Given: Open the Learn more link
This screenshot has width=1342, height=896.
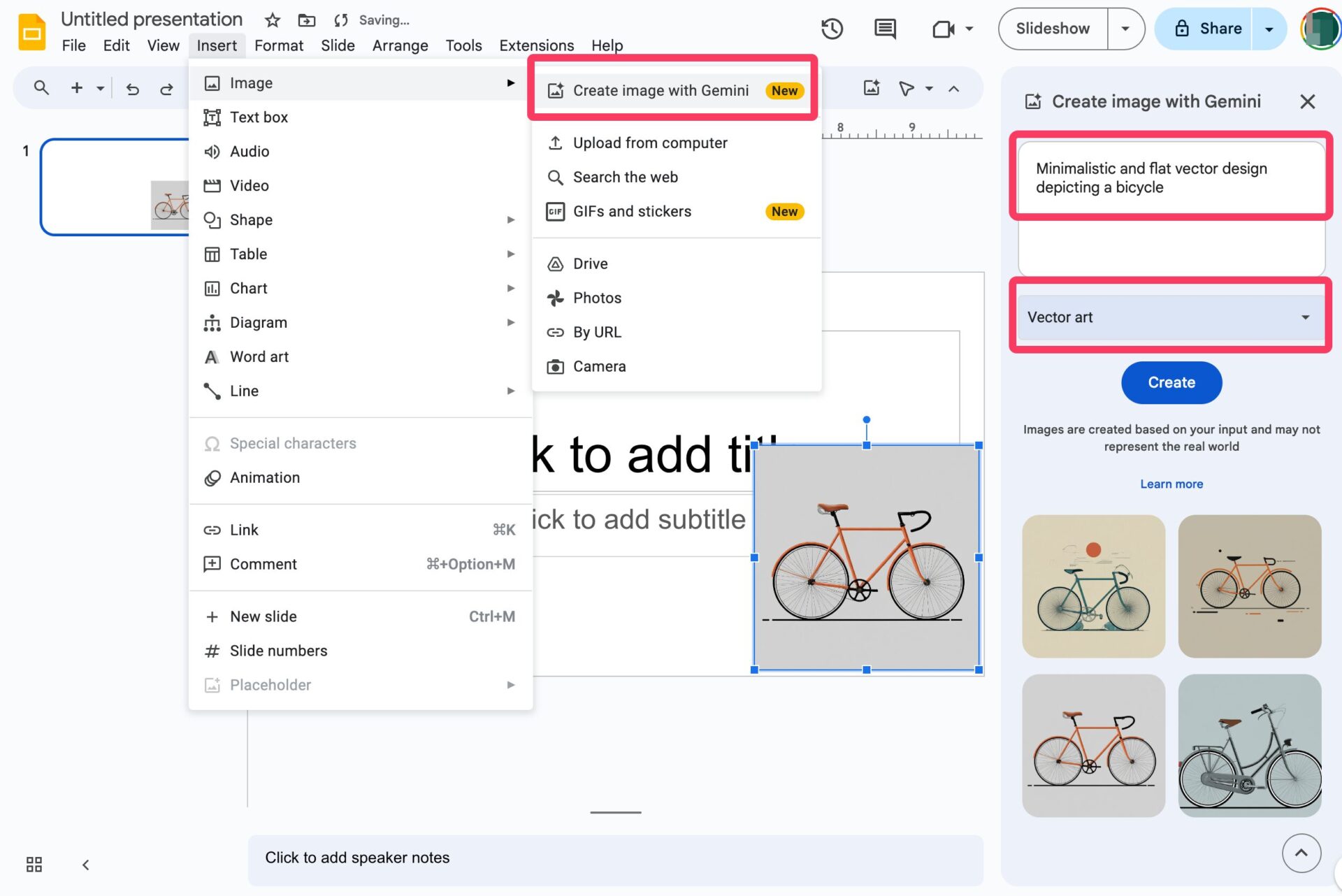Looking at the screenshot, I should coord(1171,484).
